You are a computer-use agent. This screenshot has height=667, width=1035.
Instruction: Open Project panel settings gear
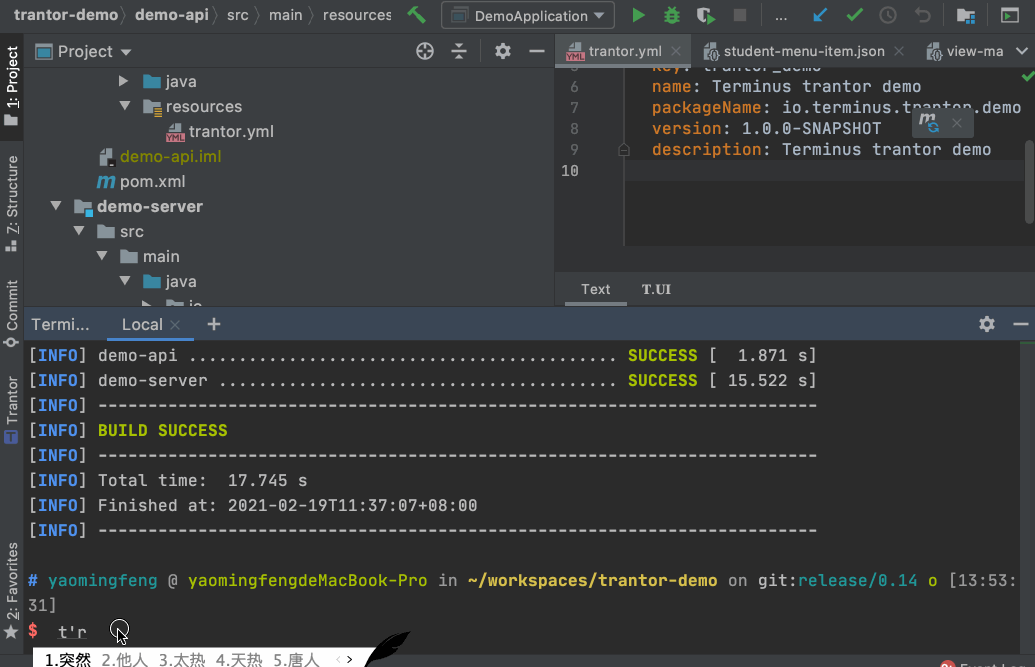[x=502, y=51]
